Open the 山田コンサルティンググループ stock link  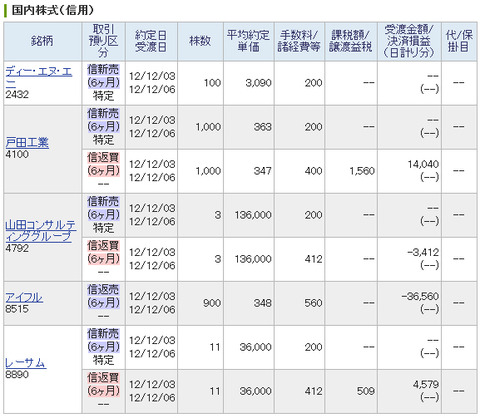tap(41, 231)
